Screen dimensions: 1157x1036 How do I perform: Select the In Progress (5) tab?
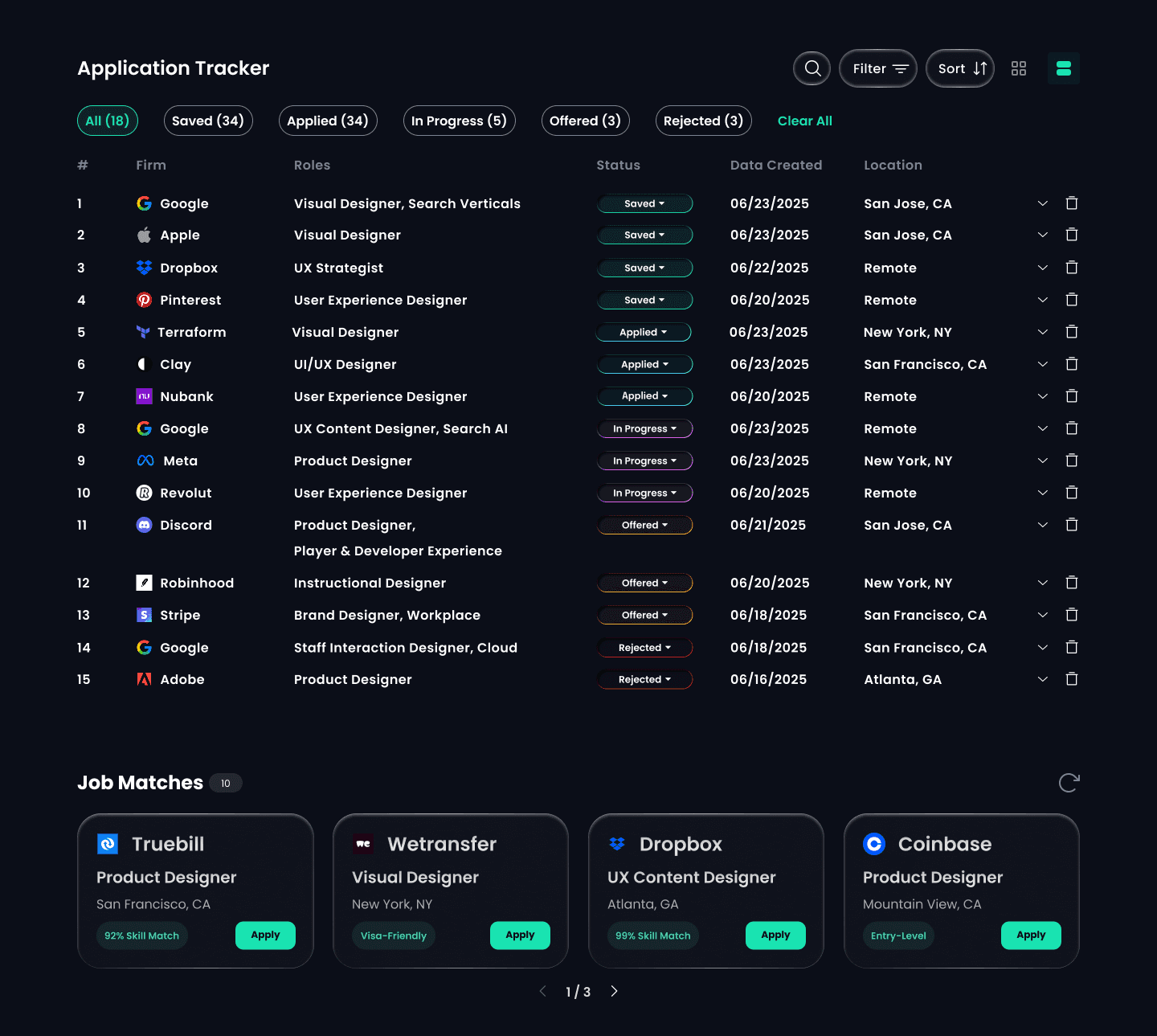(x=460, y=121)
